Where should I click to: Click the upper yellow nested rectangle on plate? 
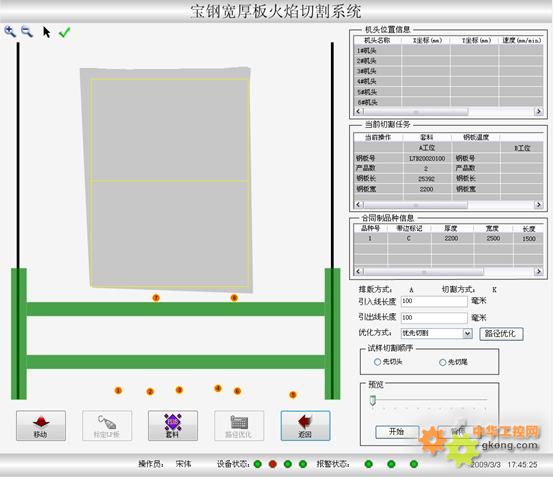170,130
